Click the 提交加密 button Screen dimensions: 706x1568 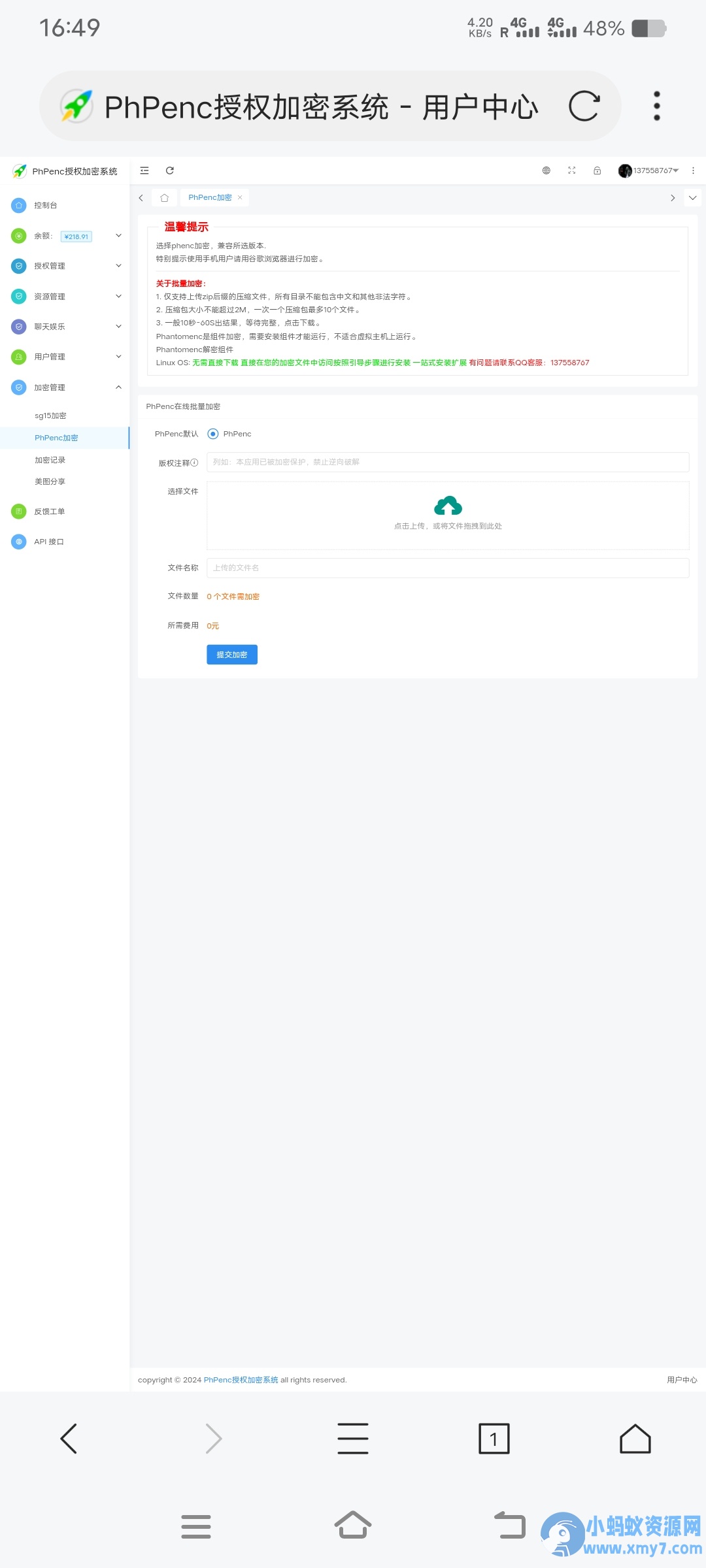click(232, 655)
